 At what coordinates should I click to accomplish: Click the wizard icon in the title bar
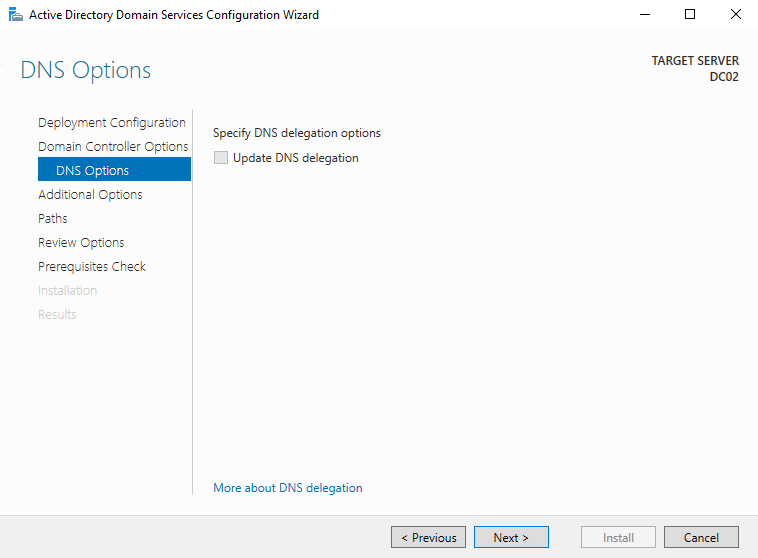pyautogui.click(x=16, y=15)
